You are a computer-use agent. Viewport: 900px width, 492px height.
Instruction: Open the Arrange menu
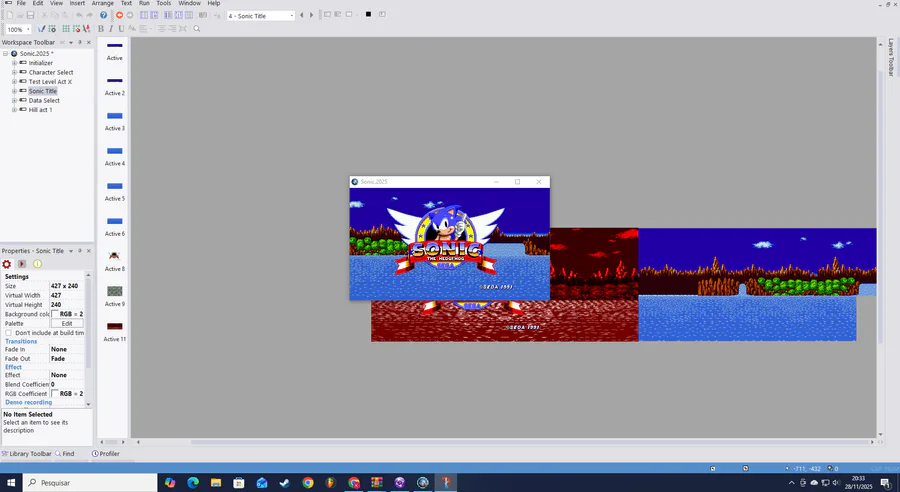(103, 3)
